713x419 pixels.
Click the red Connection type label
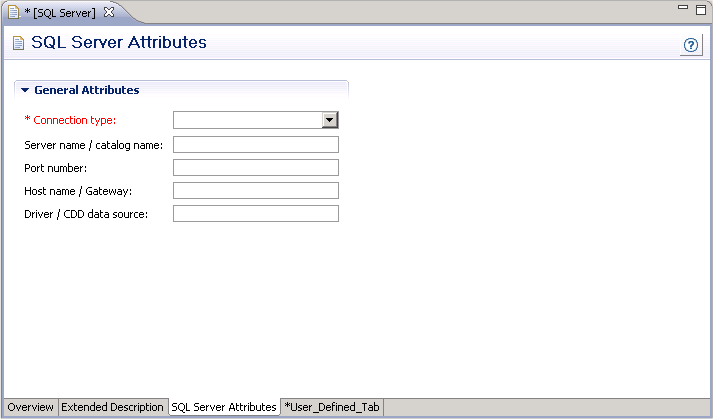70,120
